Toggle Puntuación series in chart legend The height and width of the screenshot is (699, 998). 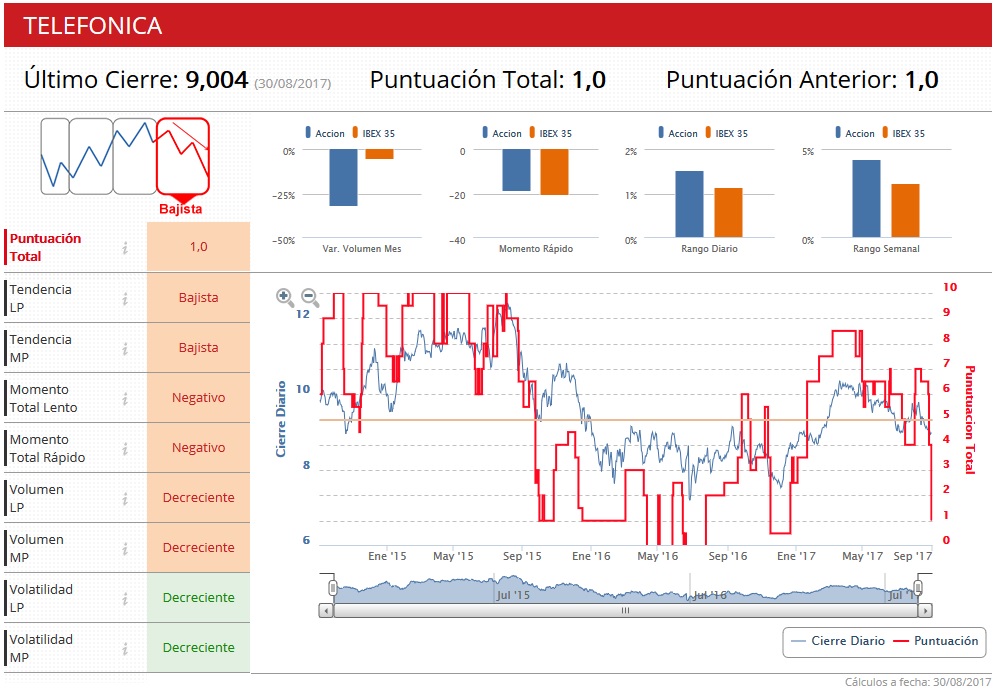936,641
